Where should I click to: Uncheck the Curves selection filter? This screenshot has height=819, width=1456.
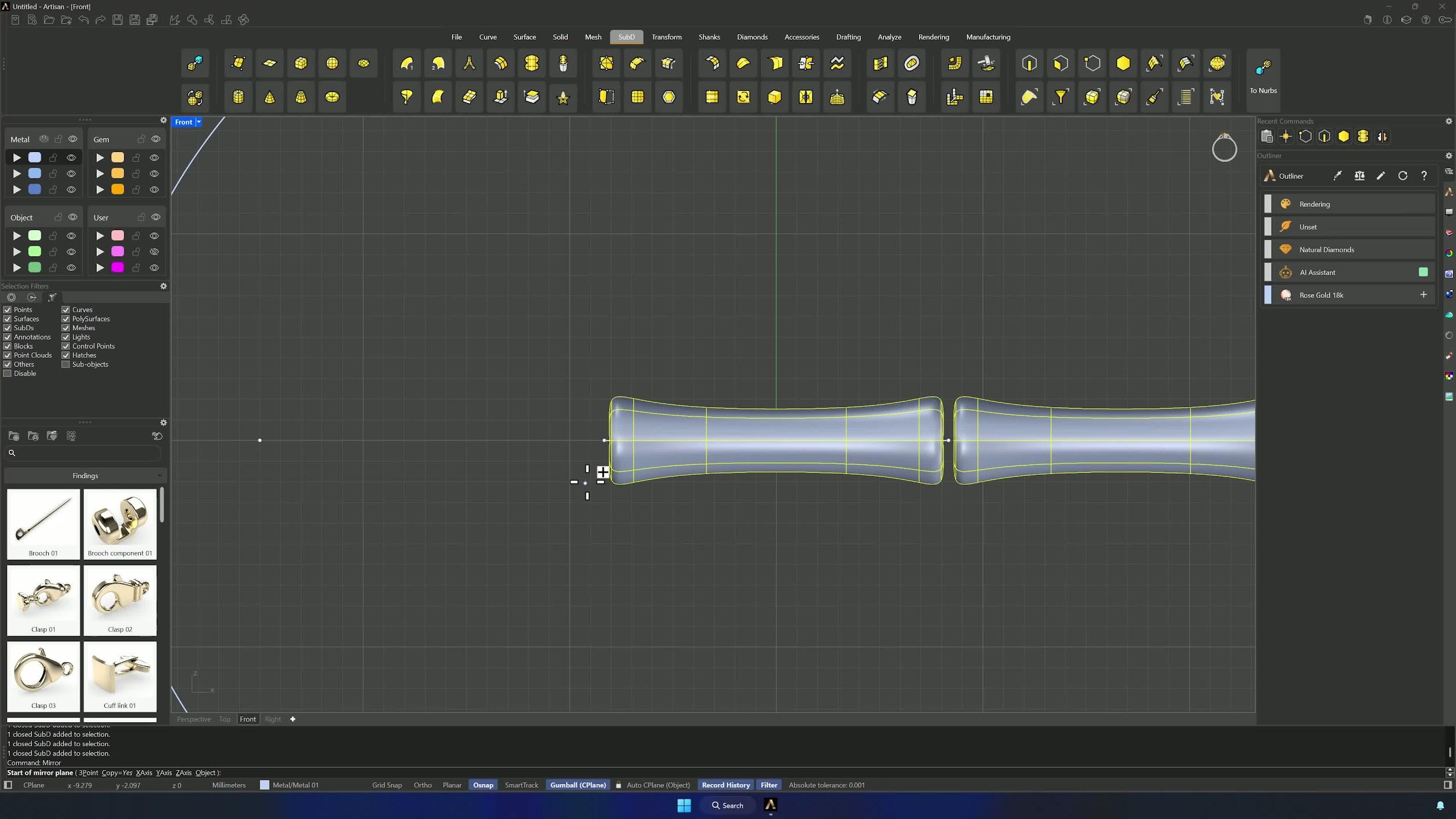pyautogui.click(x=66, y=310)
